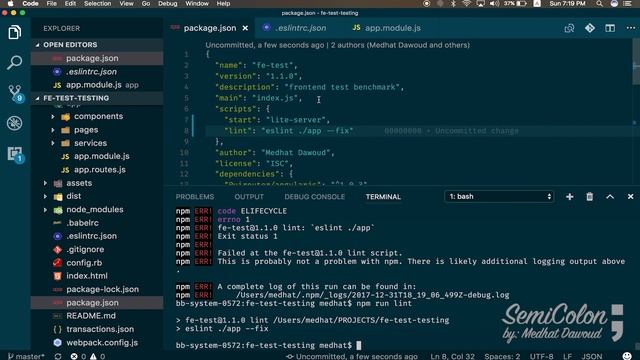Viewport: 640px width, 360px height.
Task: Click the Bluetooth icon in menu bar
Action: click(x=453, y=4)
